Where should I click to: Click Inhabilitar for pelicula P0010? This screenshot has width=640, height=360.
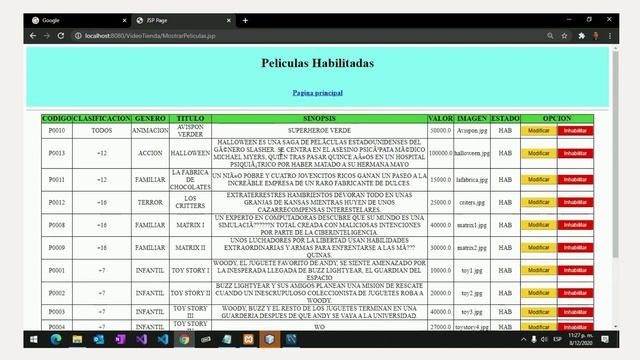coord(575,131)
